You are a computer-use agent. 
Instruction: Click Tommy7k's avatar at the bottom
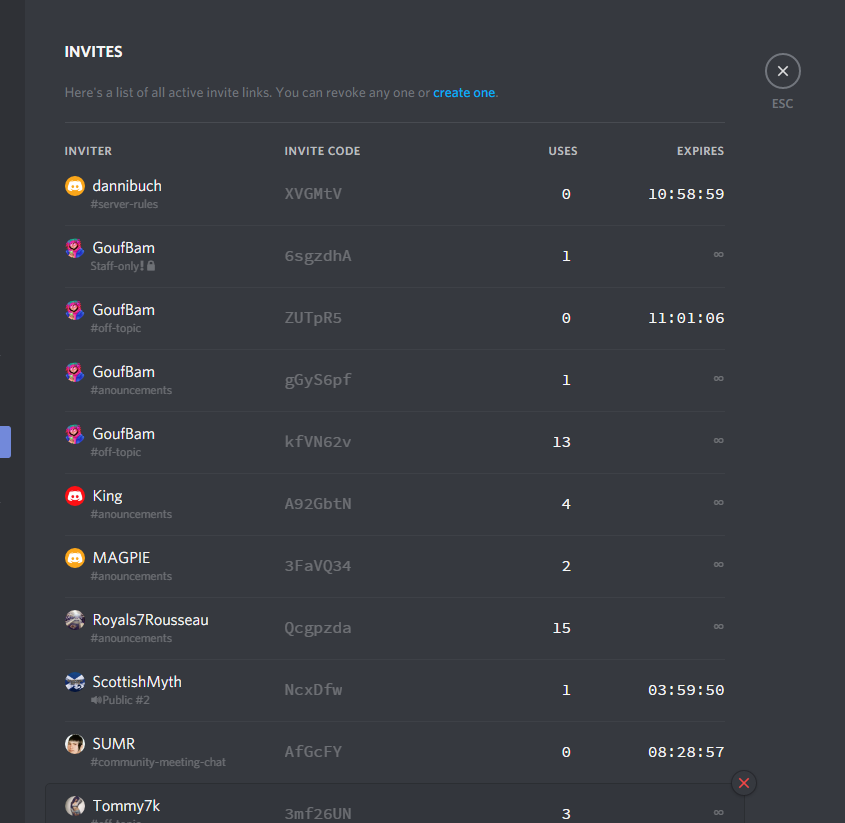coord(74,805)
